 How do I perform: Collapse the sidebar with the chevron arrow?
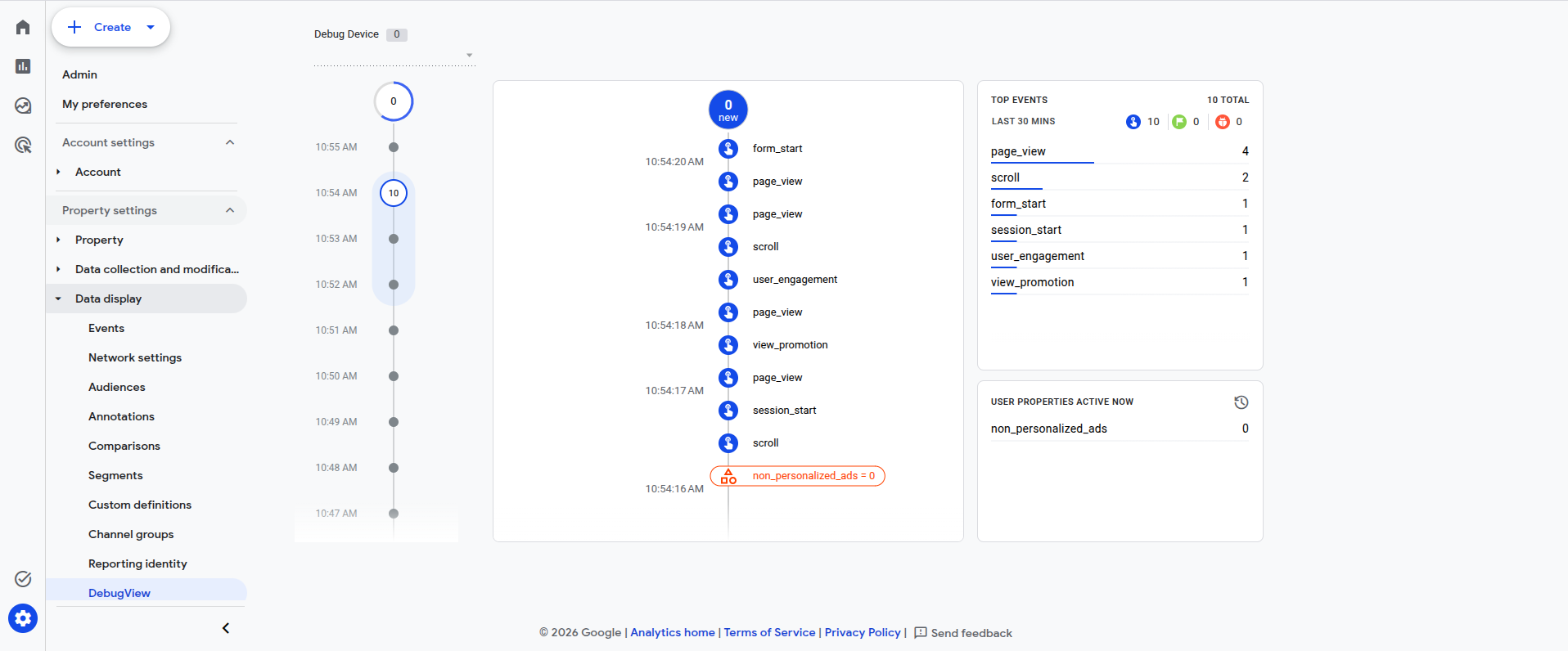[226, 628]
